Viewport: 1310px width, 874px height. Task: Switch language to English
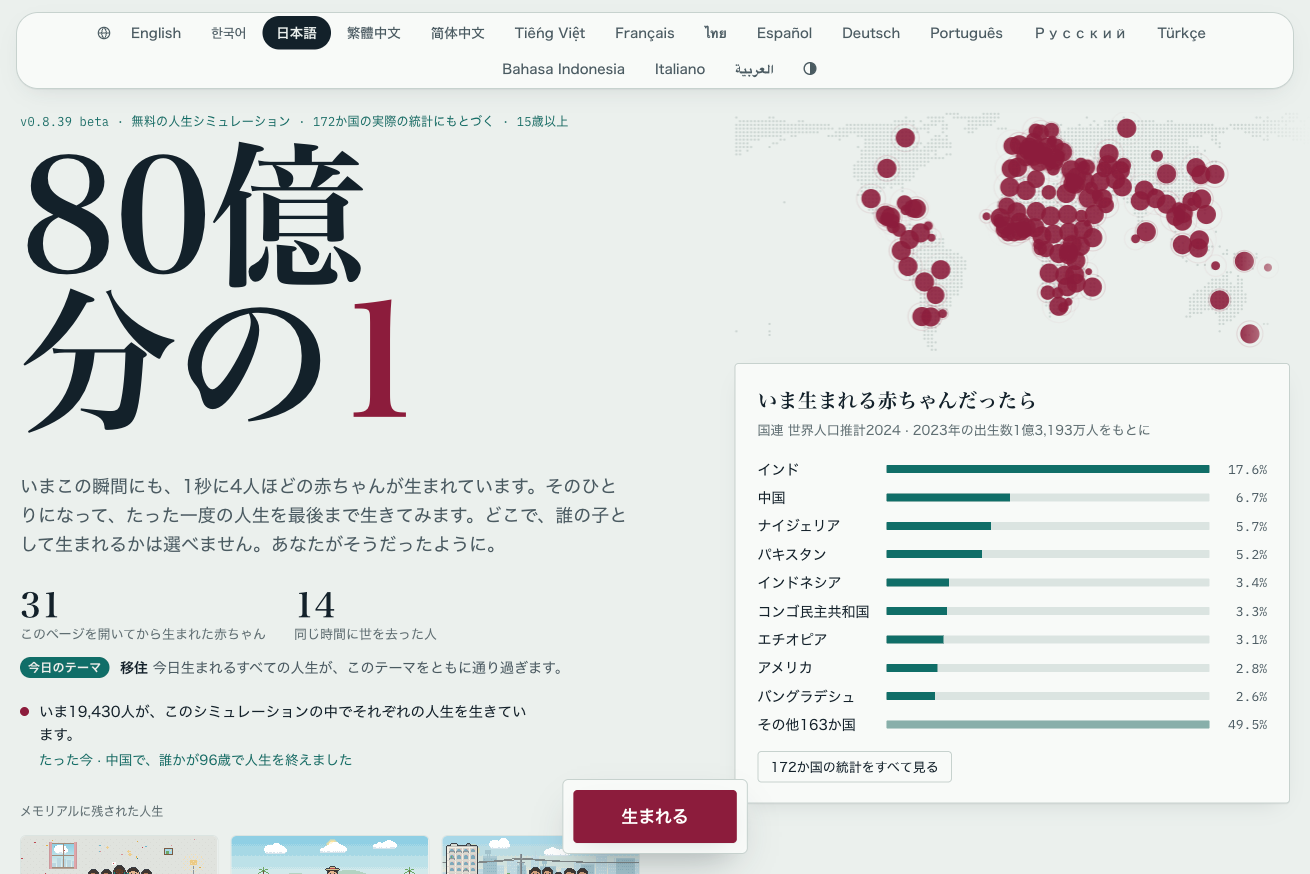pos(156,33)
